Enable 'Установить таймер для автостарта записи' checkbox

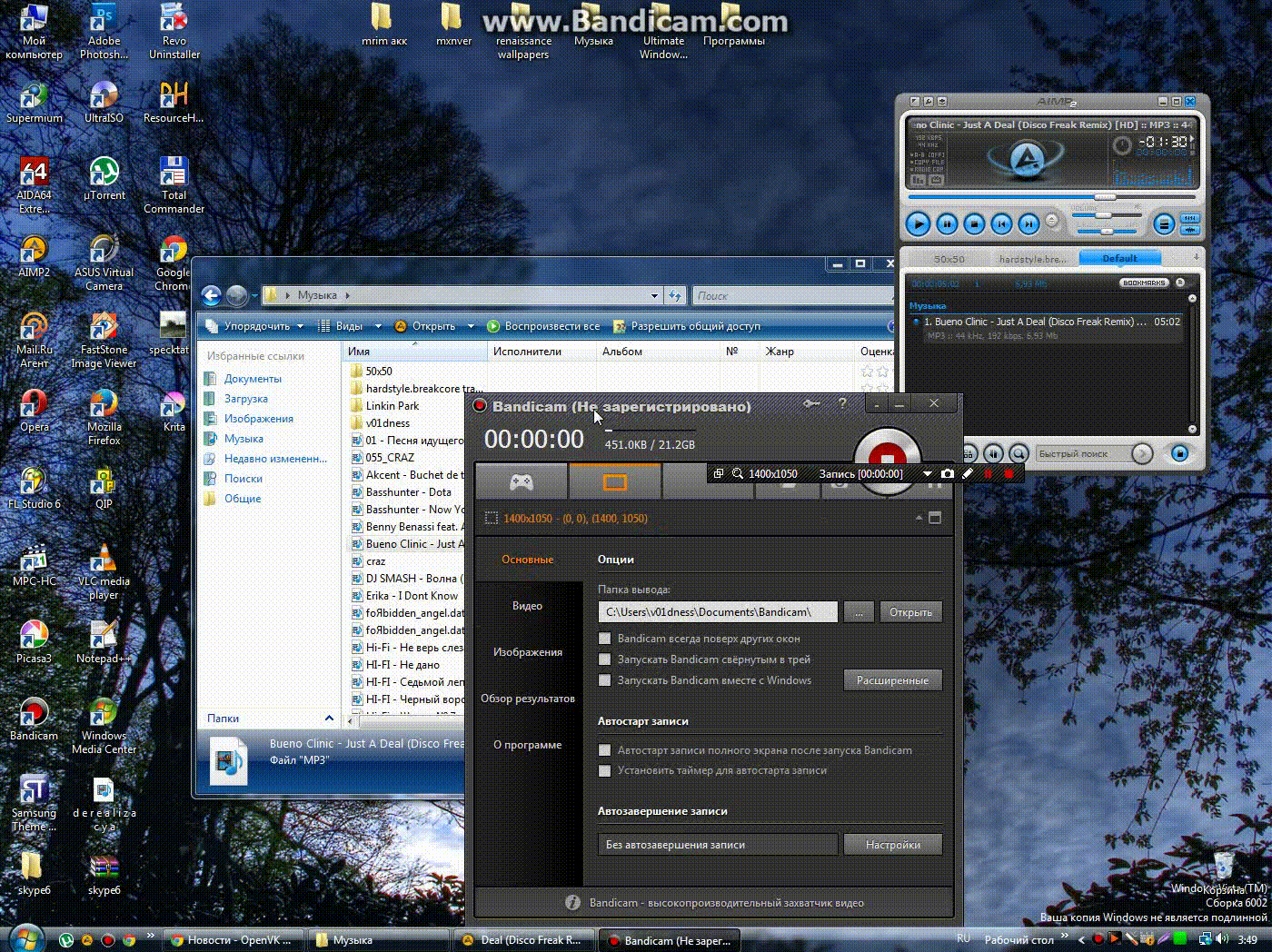(x=604, y=770)
